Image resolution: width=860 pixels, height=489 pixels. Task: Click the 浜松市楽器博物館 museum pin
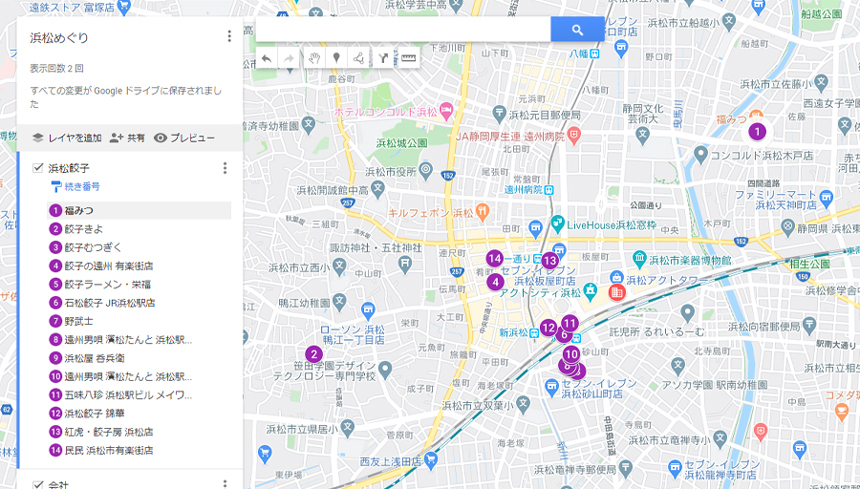coord(639,259)
